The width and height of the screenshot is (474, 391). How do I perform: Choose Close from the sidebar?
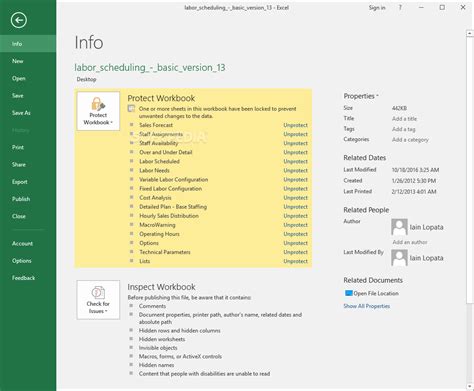click(28, 216)
